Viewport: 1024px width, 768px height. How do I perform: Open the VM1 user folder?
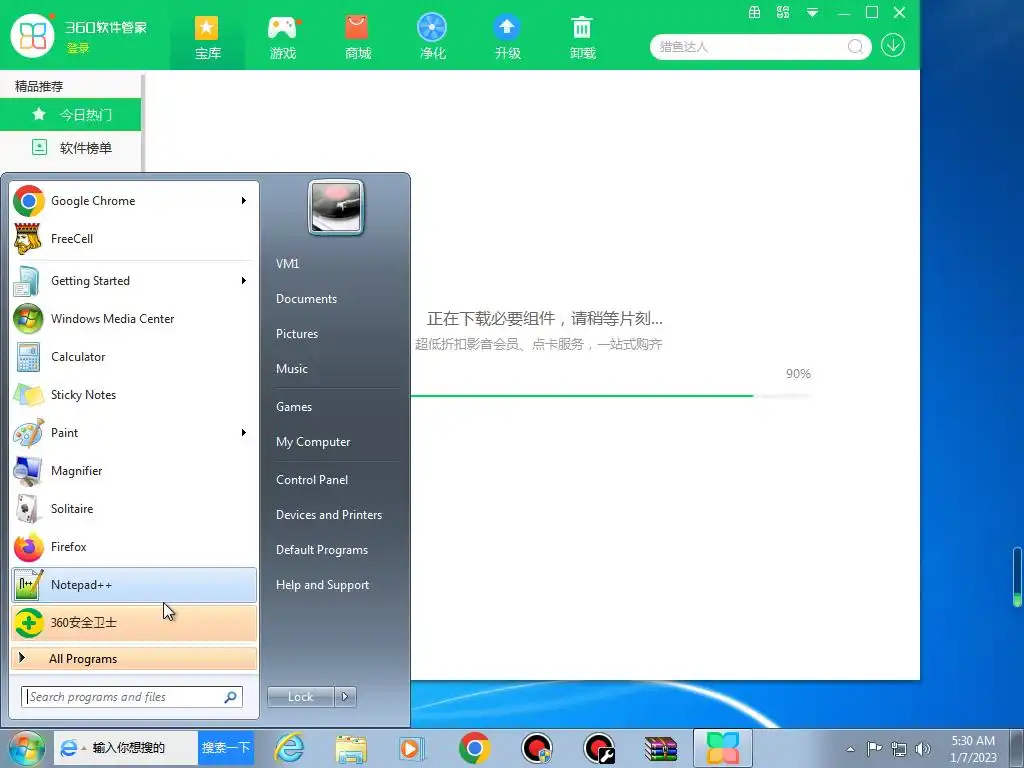coord(287,263)
